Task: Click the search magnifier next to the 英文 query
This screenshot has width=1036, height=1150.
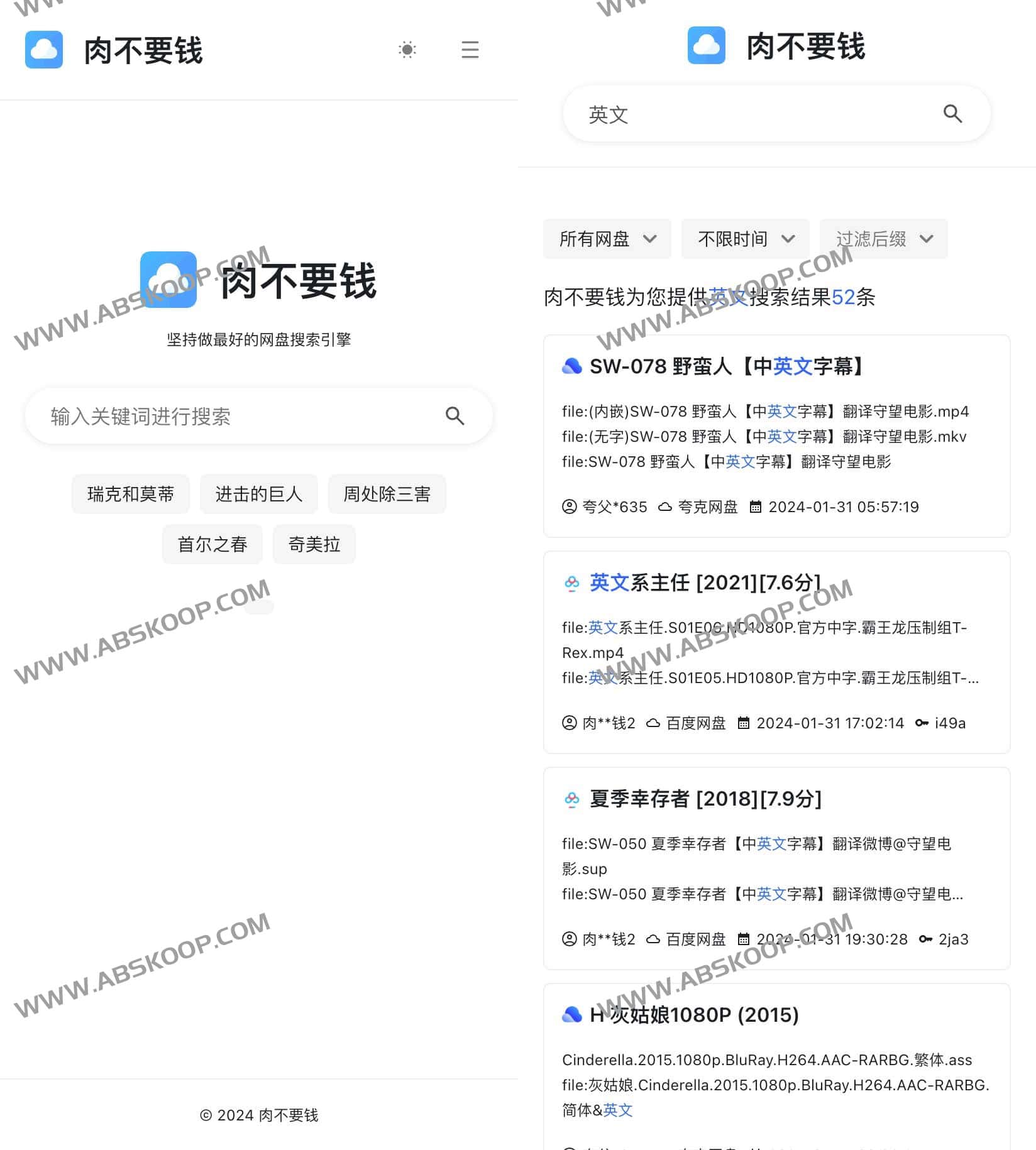Action: pos(953,114)
